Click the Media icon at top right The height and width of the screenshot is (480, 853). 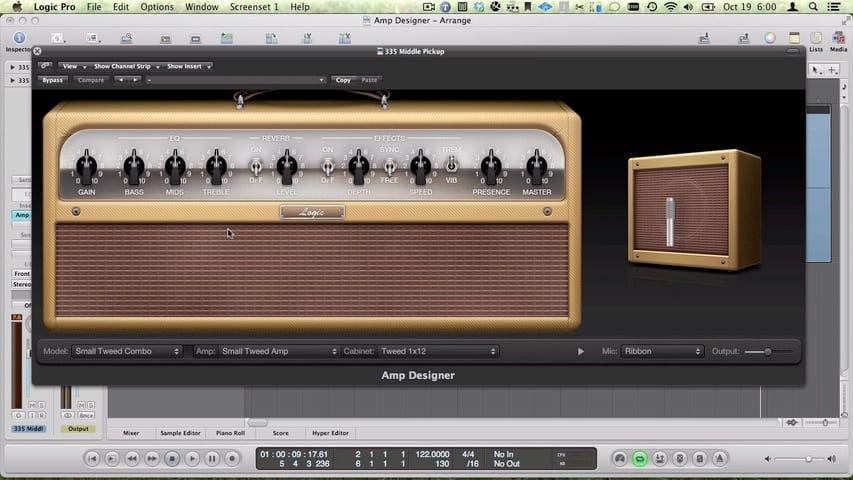[x=838, y=38]
